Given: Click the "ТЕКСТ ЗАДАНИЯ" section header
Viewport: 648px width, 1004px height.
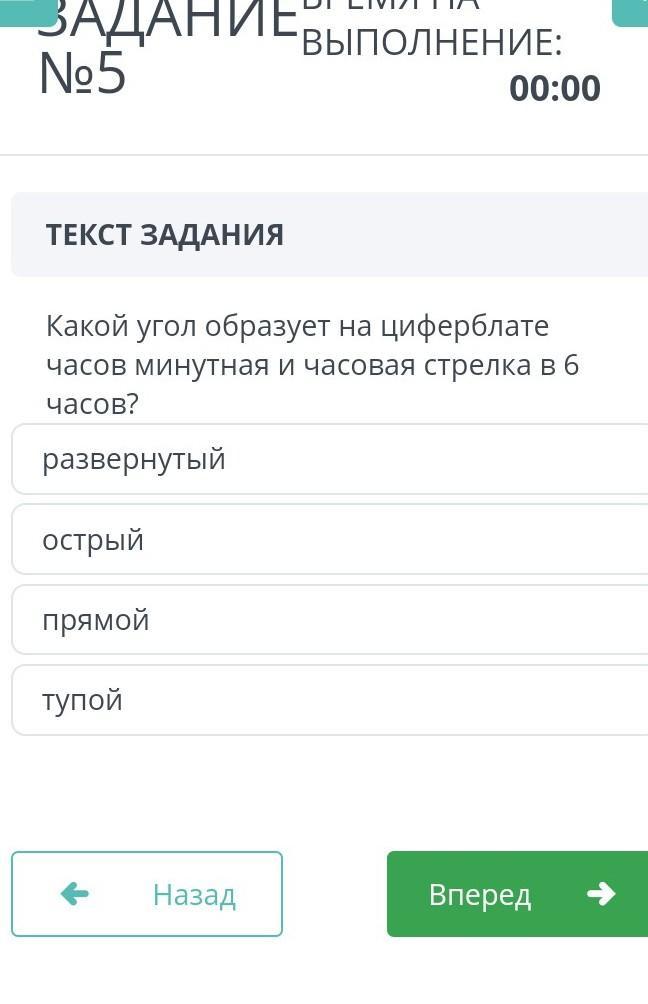Looking at the screenshot, I should 165,235.
